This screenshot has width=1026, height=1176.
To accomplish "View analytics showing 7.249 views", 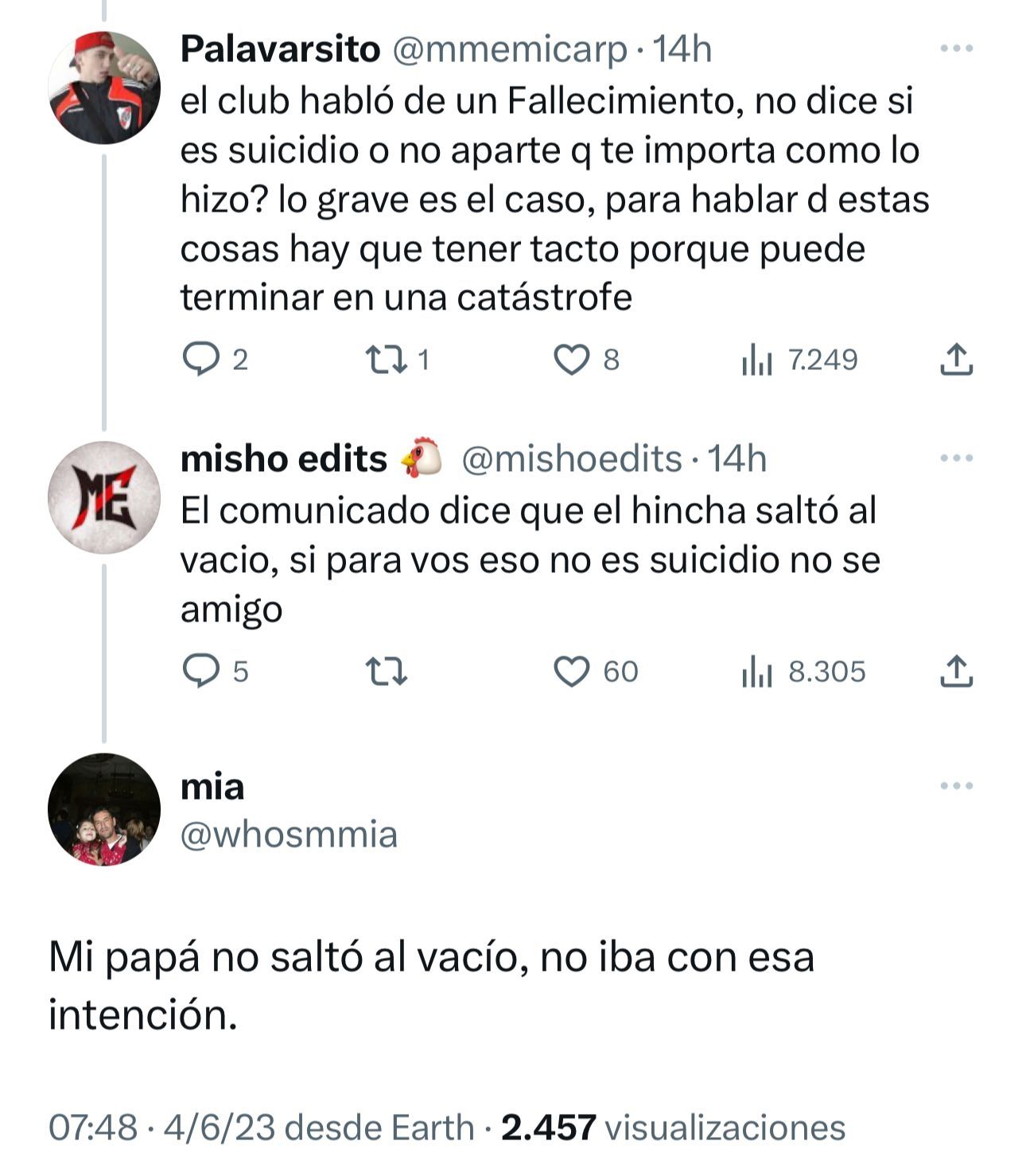I will pyautogui.click(x=757, y=360).
